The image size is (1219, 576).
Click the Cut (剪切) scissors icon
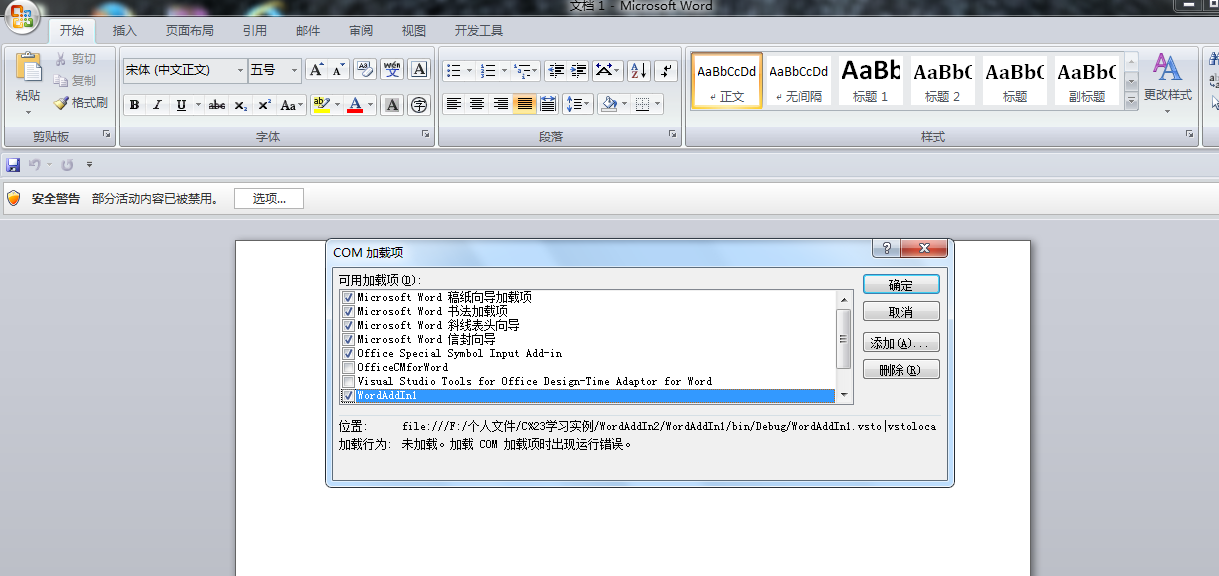pyautogui.click(x=62, y=59)
